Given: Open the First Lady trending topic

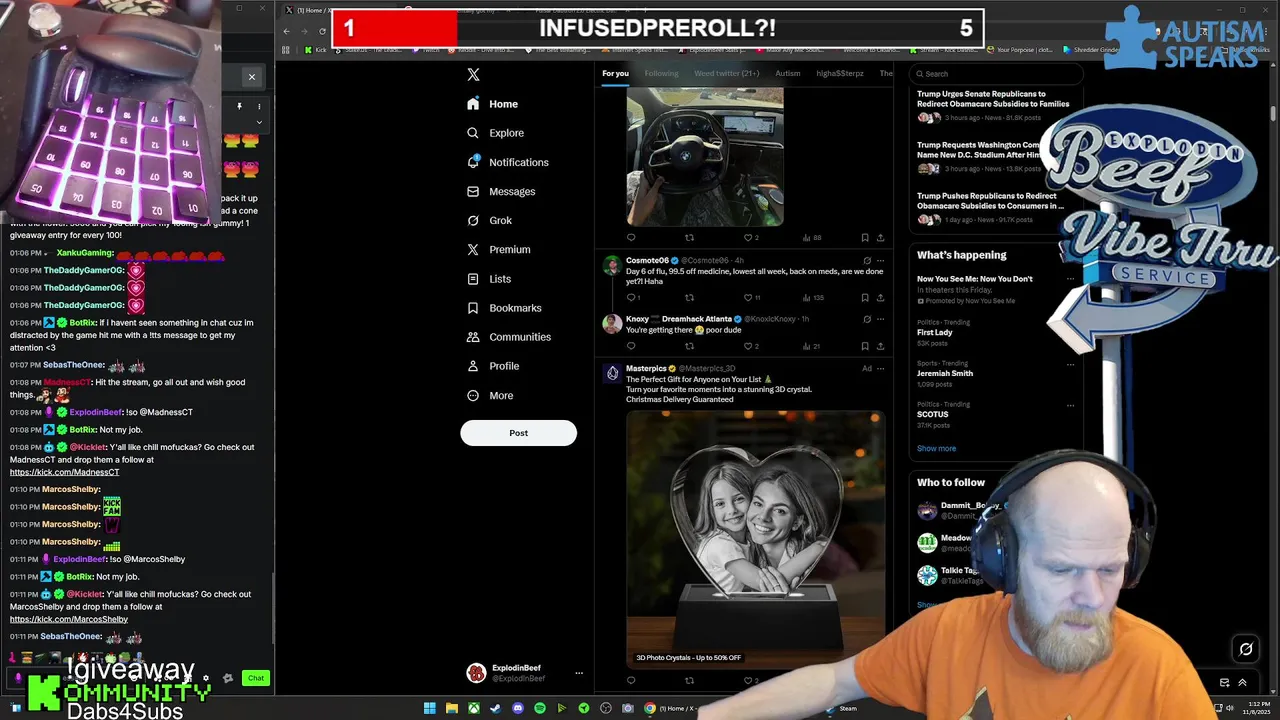Looking at the screenshot, I should pos(935,332).
